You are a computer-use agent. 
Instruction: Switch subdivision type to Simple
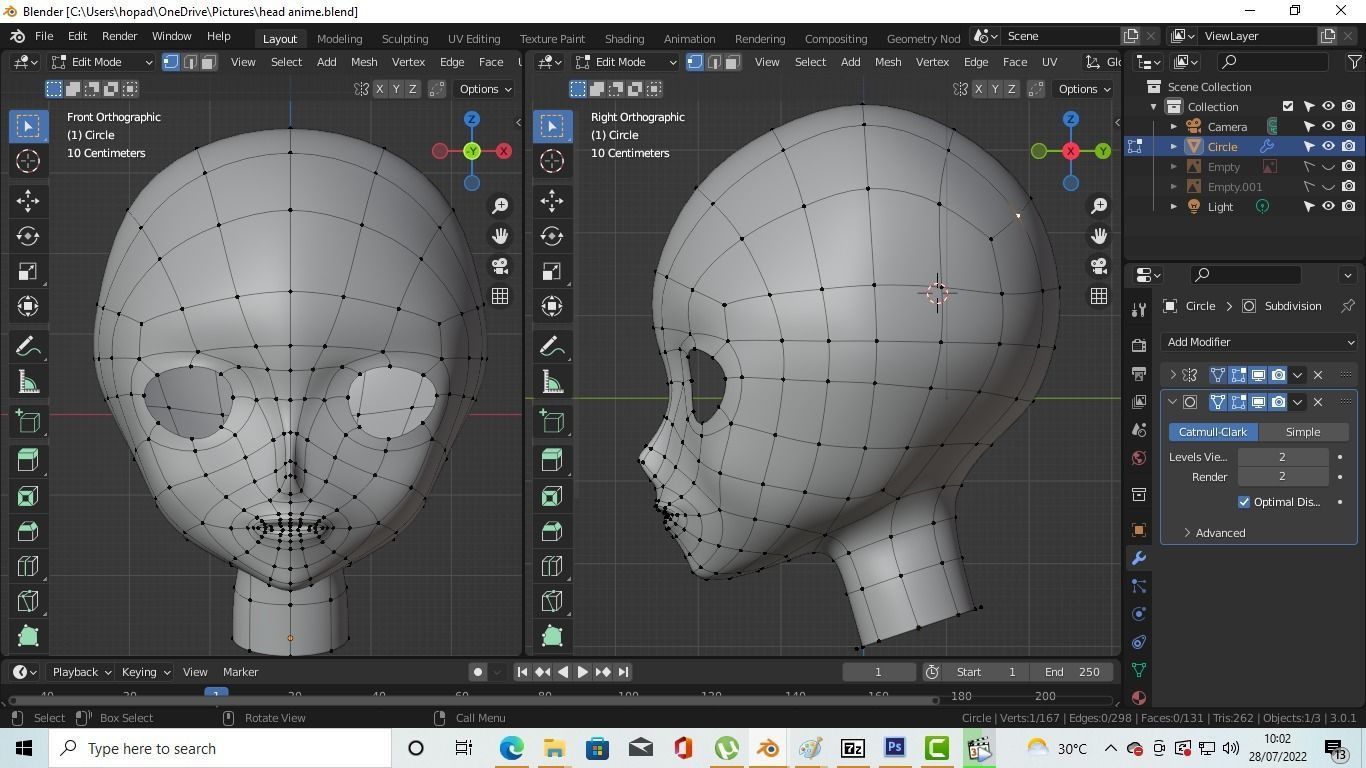(x=1303, y=431)
